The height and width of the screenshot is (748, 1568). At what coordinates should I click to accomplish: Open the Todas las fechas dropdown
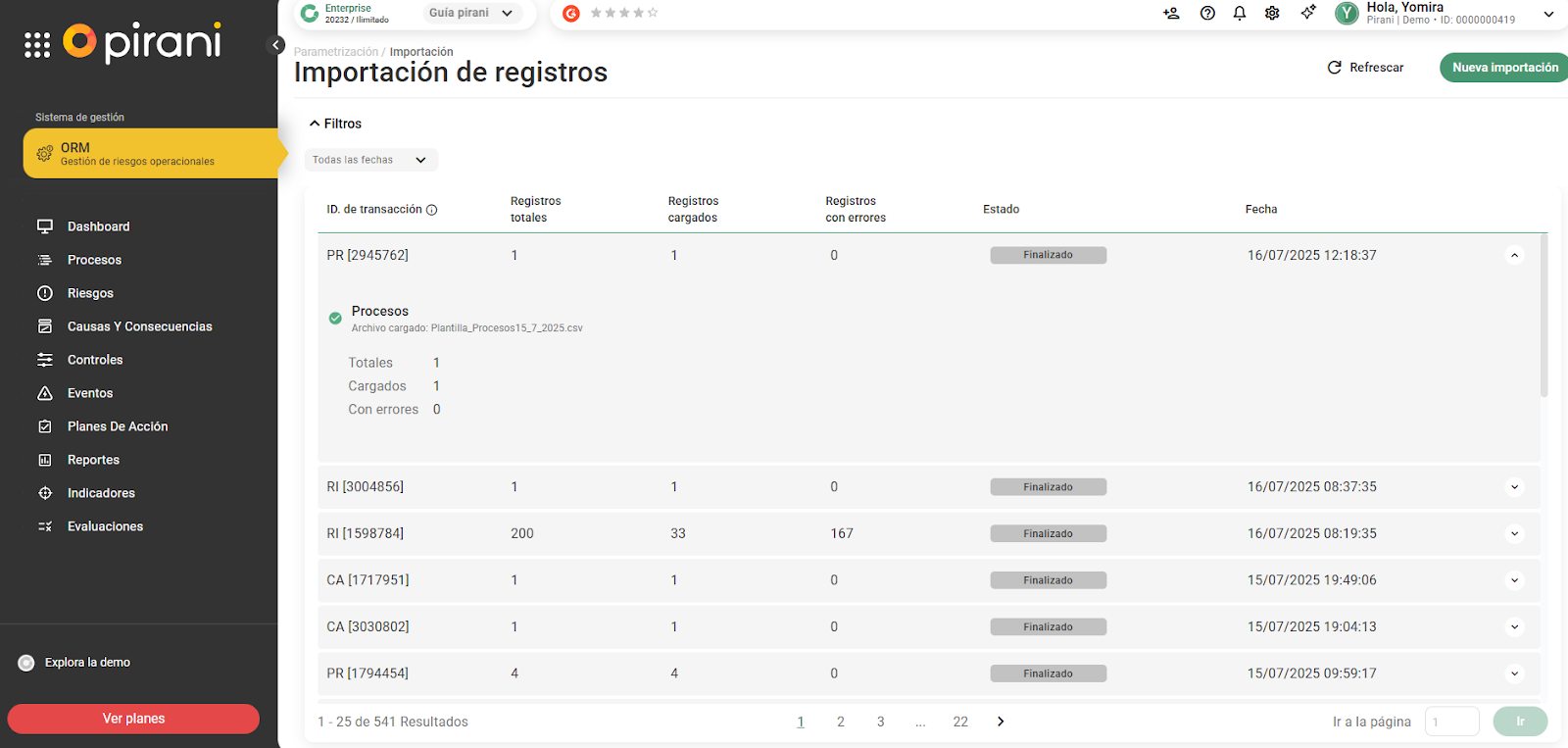(370, 160)
